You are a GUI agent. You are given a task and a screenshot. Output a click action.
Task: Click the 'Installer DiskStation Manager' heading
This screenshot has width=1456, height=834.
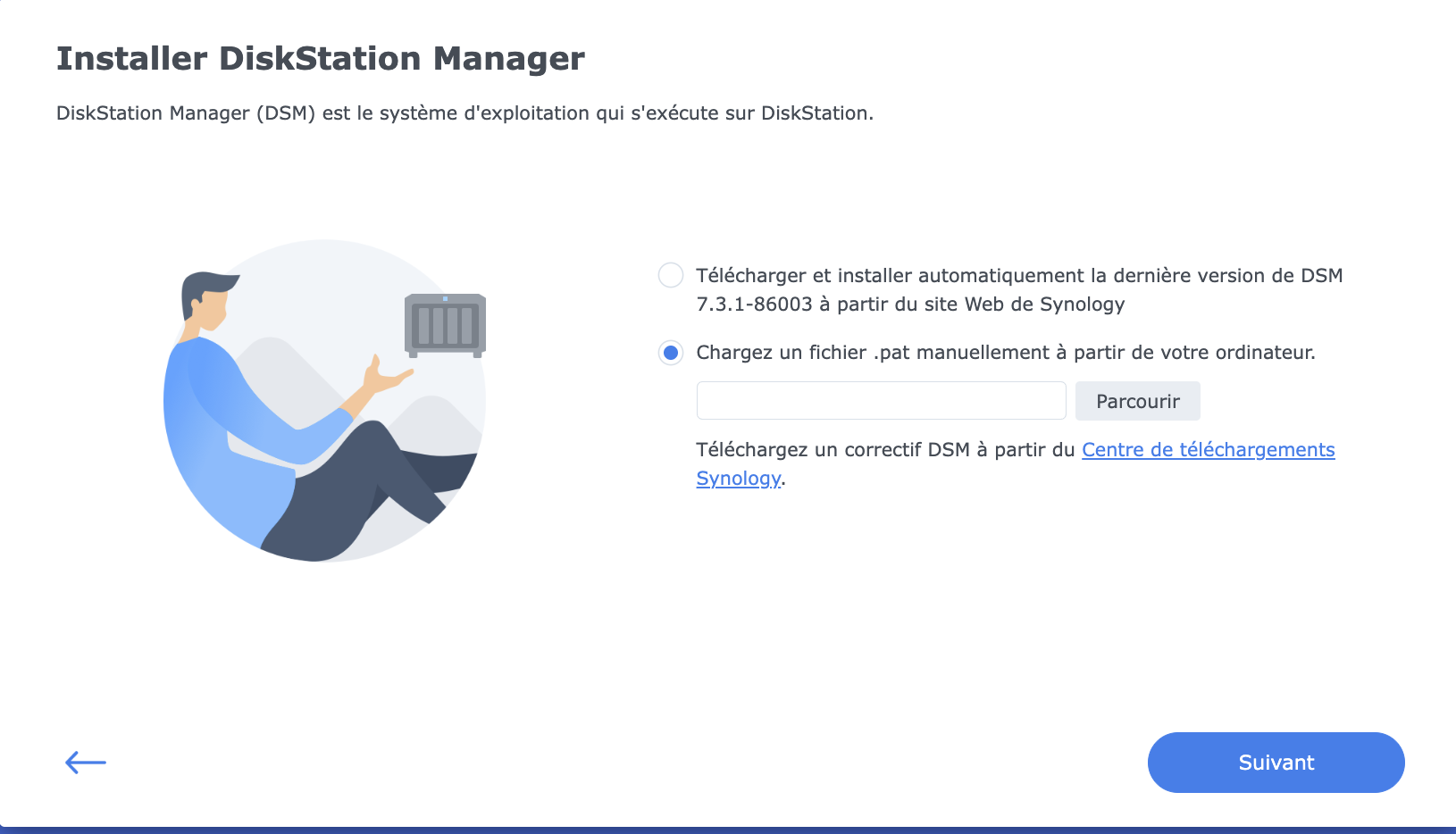pyautogui.click(x=321, y=59)
